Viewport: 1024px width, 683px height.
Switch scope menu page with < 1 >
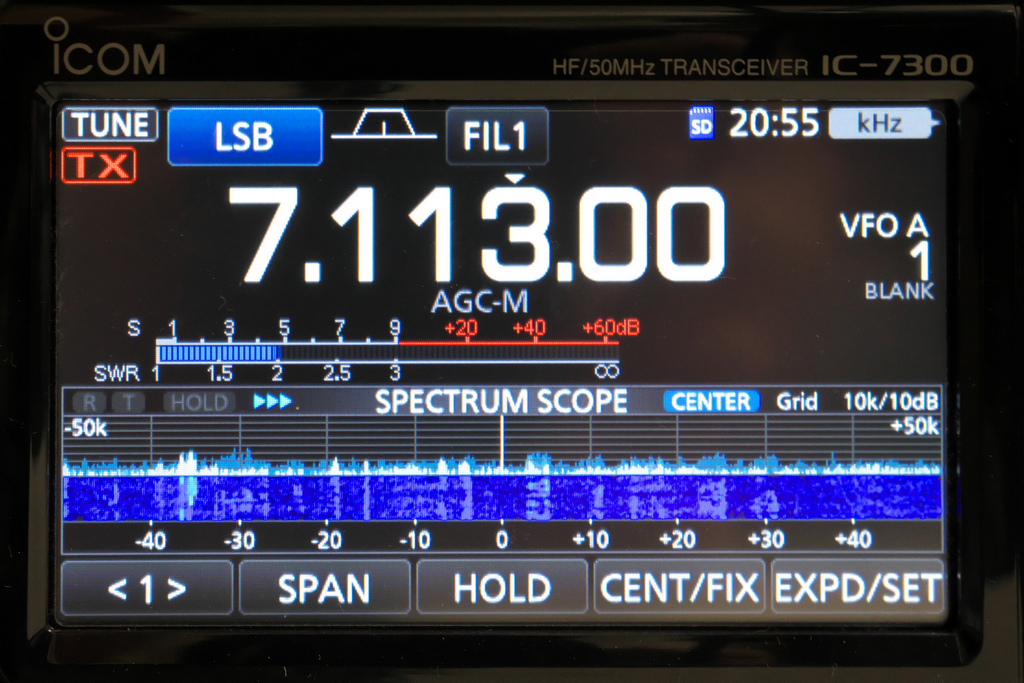click(x=147, y=588)
